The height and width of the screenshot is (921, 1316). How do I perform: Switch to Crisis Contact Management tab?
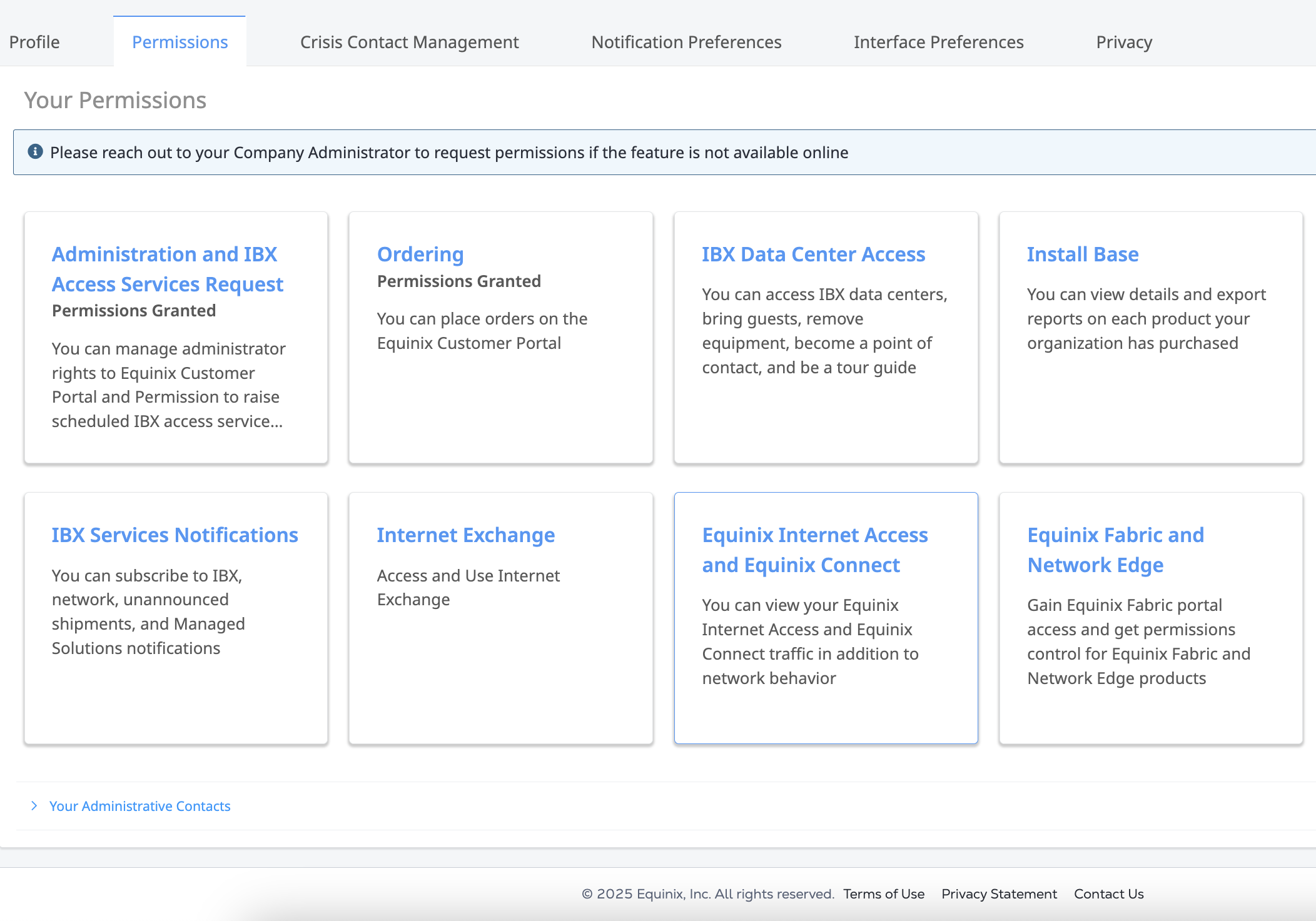[409, 42]
